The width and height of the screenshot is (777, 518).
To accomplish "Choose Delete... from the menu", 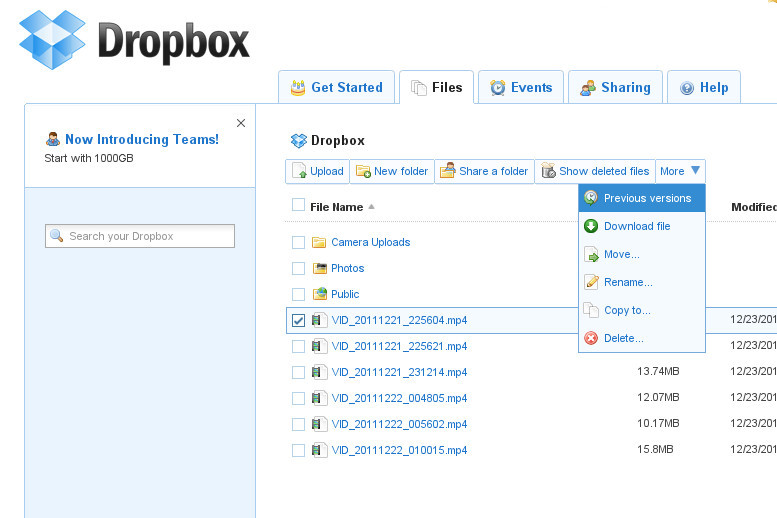I will [x=642, y=338].
